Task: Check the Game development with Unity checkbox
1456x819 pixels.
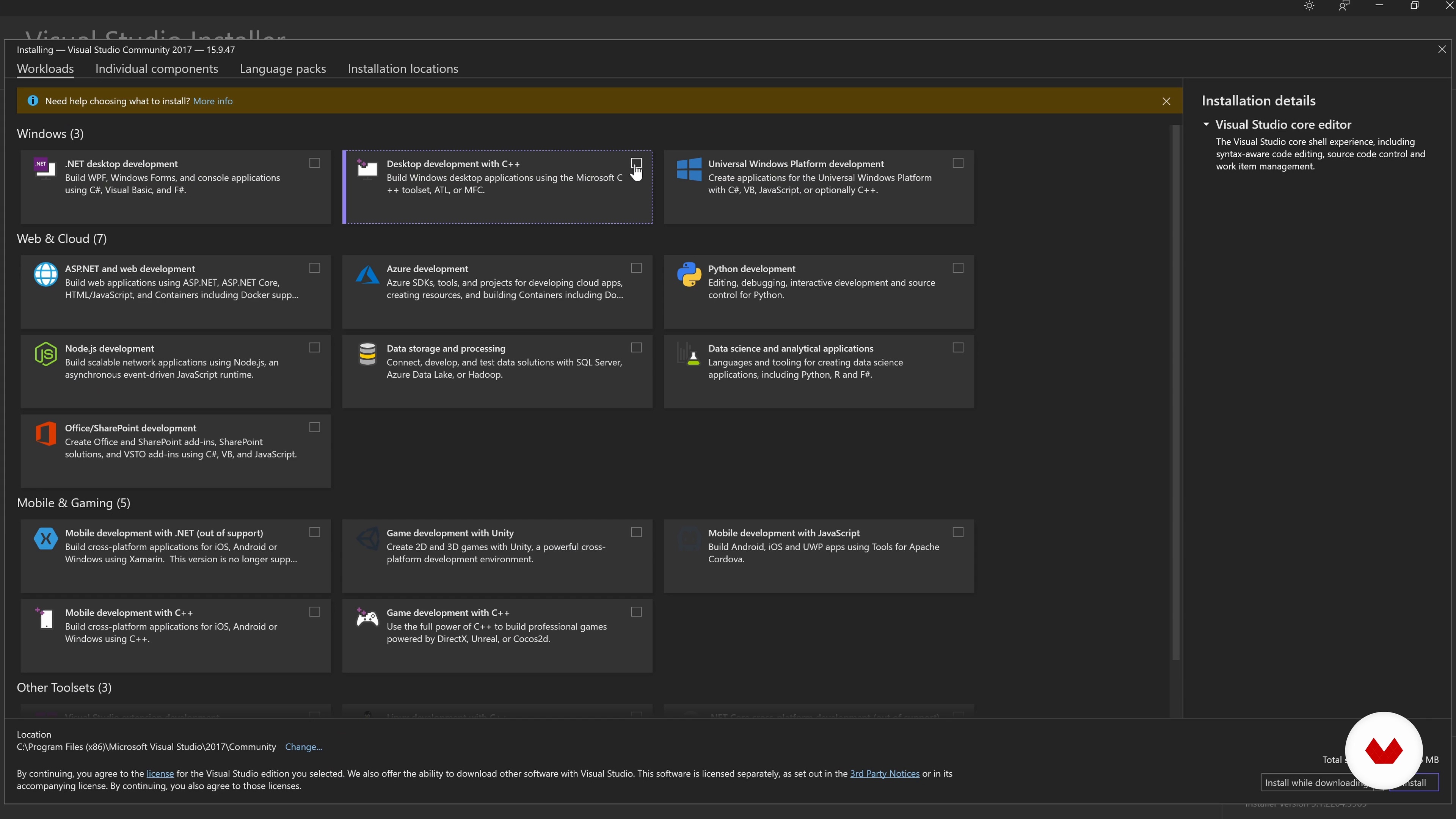Action: coord(637,532)
